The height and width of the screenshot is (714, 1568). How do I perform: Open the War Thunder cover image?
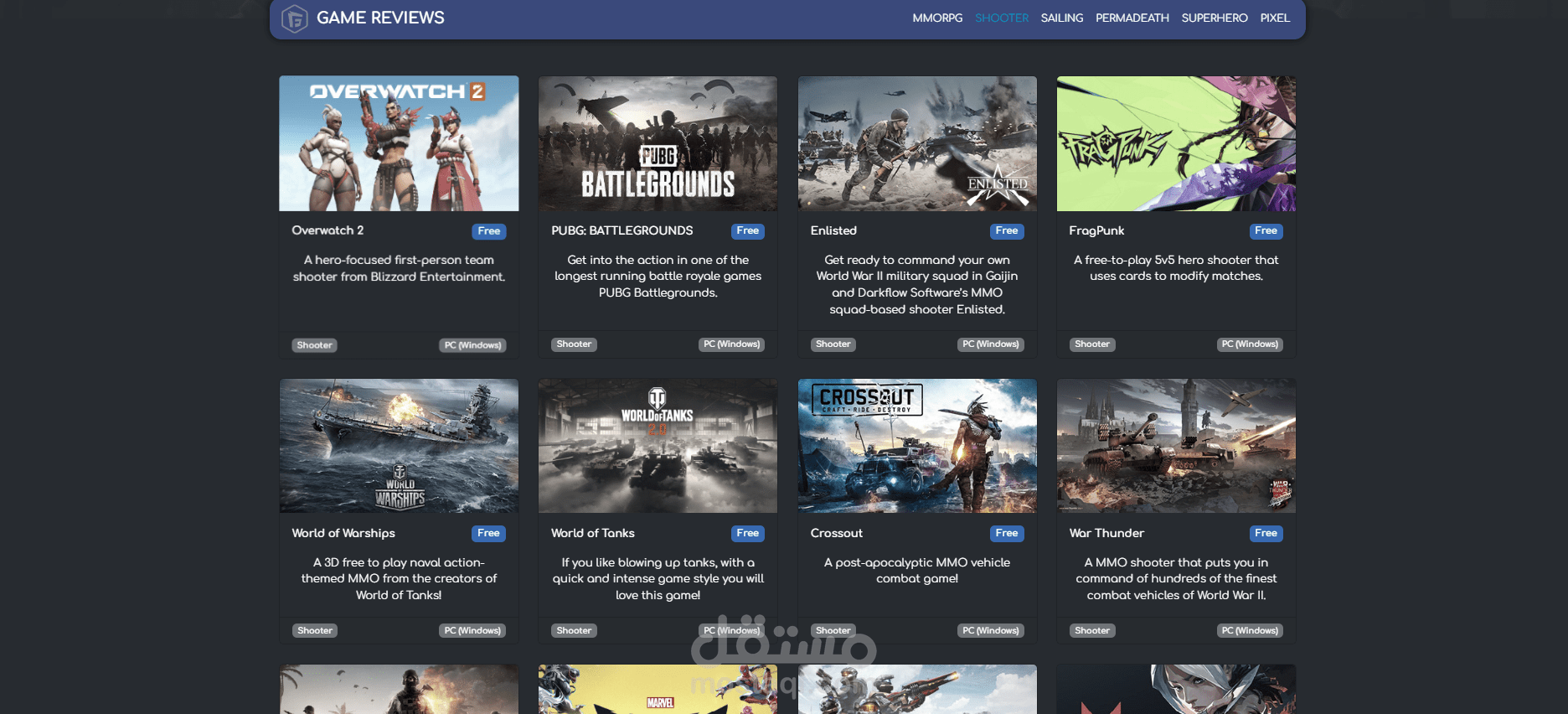pyautogui.click(x=1176, y=446)
